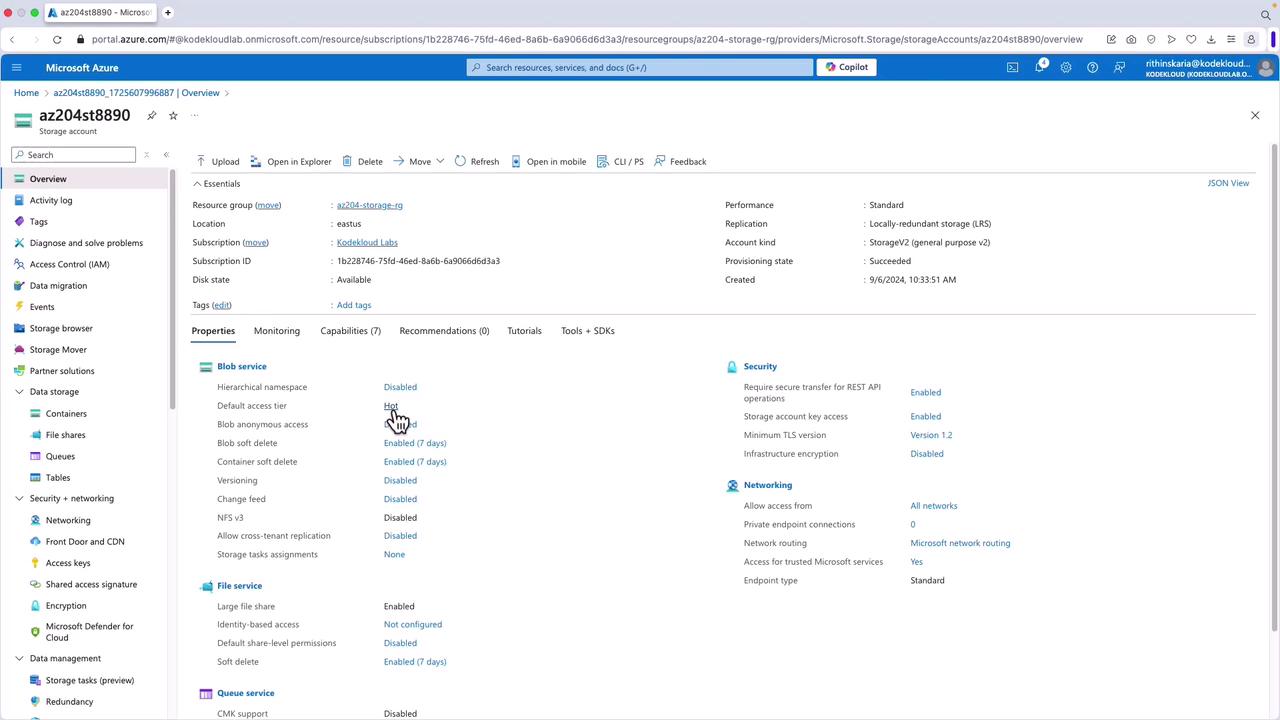Open a new browser tab
The width and height of the screenshot is (1280, 720).
[168, 13]
